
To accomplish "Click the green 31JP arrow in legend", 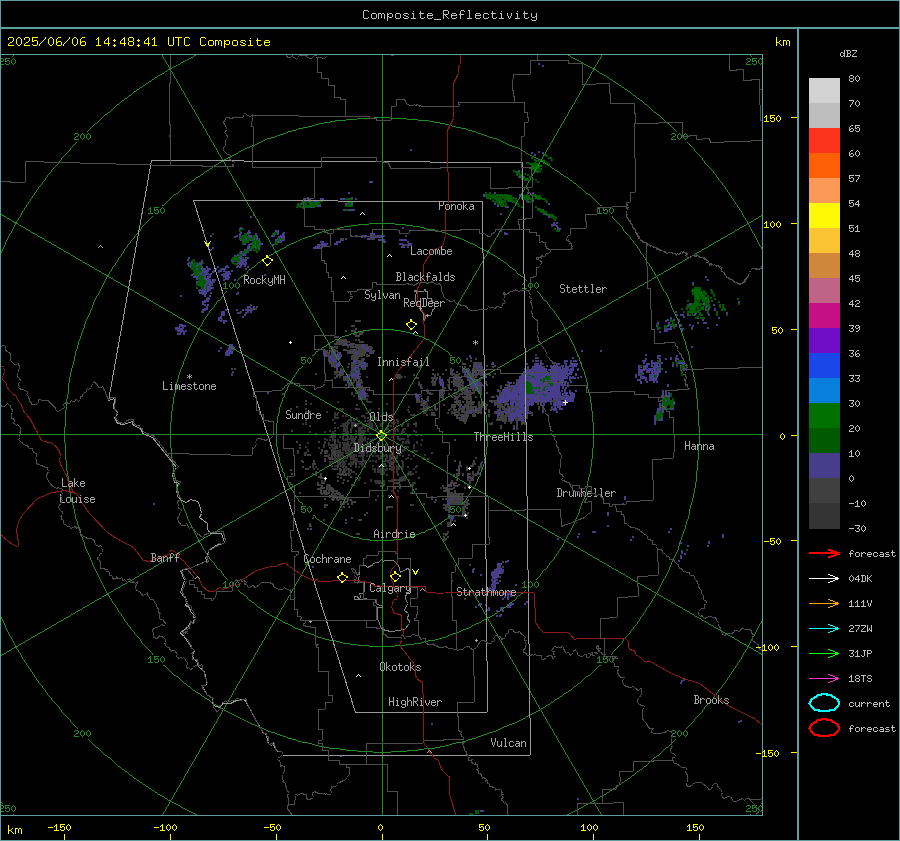I will pyautogui.click(x=824, y=653).
